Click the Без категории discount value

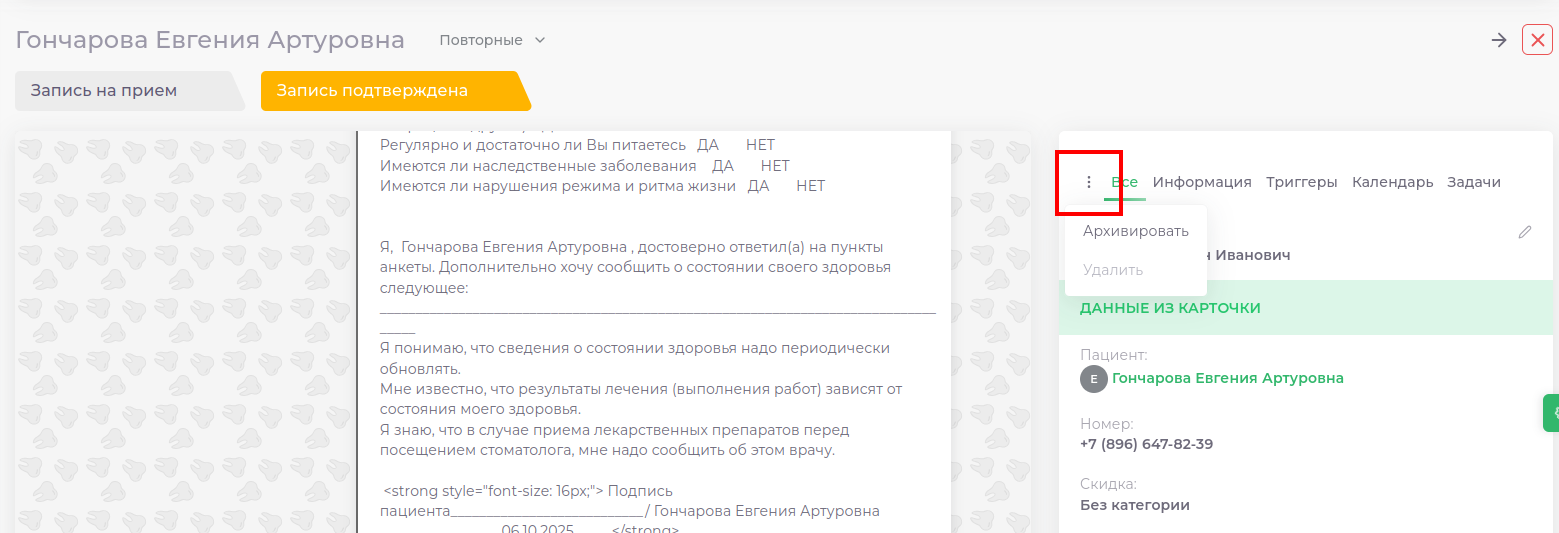click(x=1135, y=505)
